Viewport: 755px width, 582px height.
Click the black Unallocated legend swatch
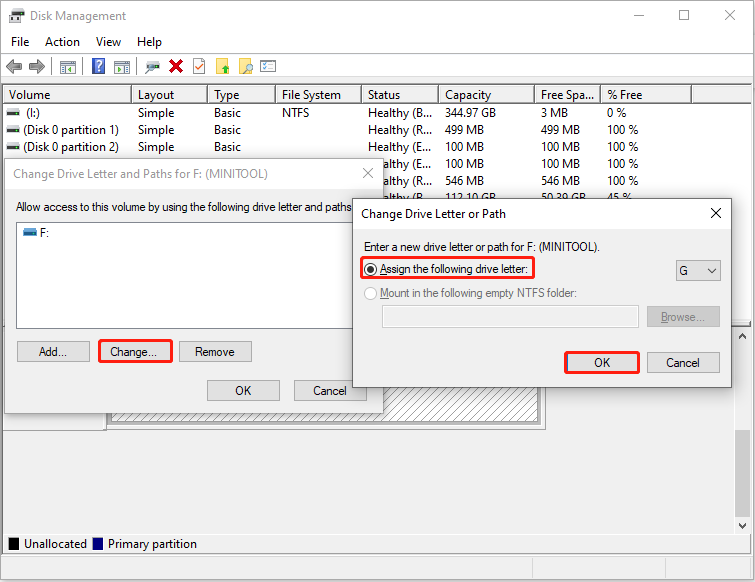pos(14,543)
